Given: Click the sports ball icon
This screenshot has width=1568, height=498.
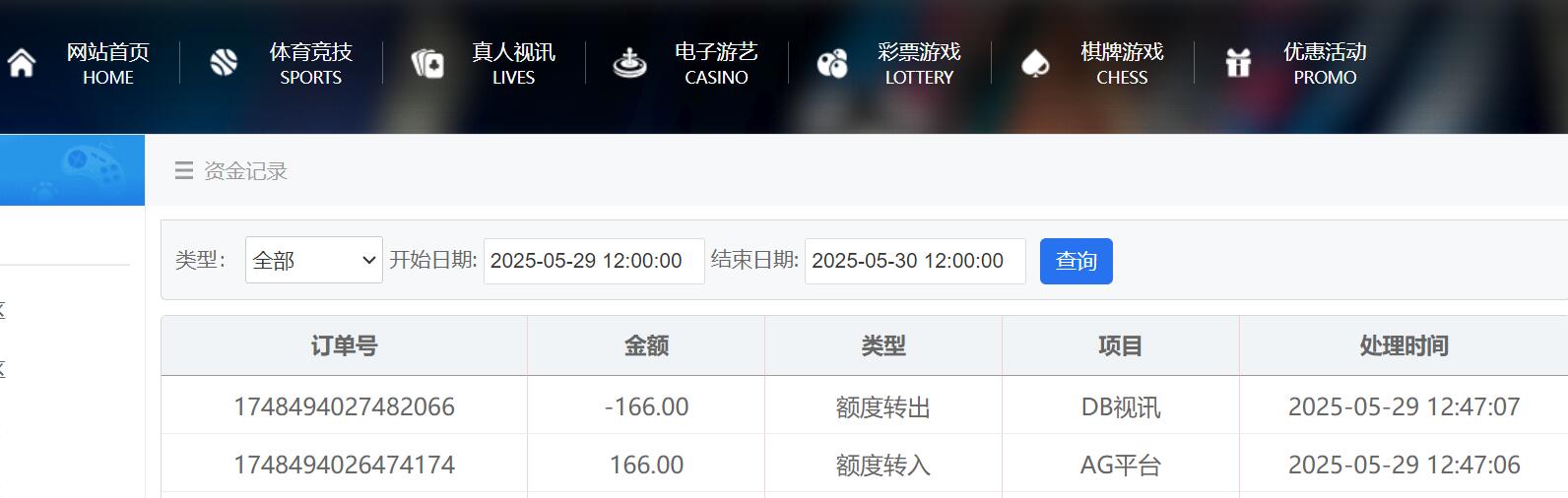Looking at the screenshot, I should point(224,63).
